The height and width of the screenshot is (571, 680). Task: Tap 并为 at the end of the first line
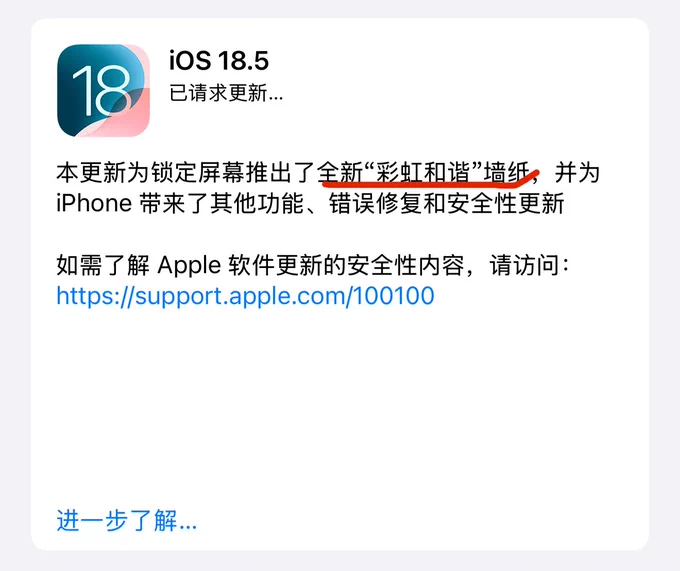pos(577,173)
